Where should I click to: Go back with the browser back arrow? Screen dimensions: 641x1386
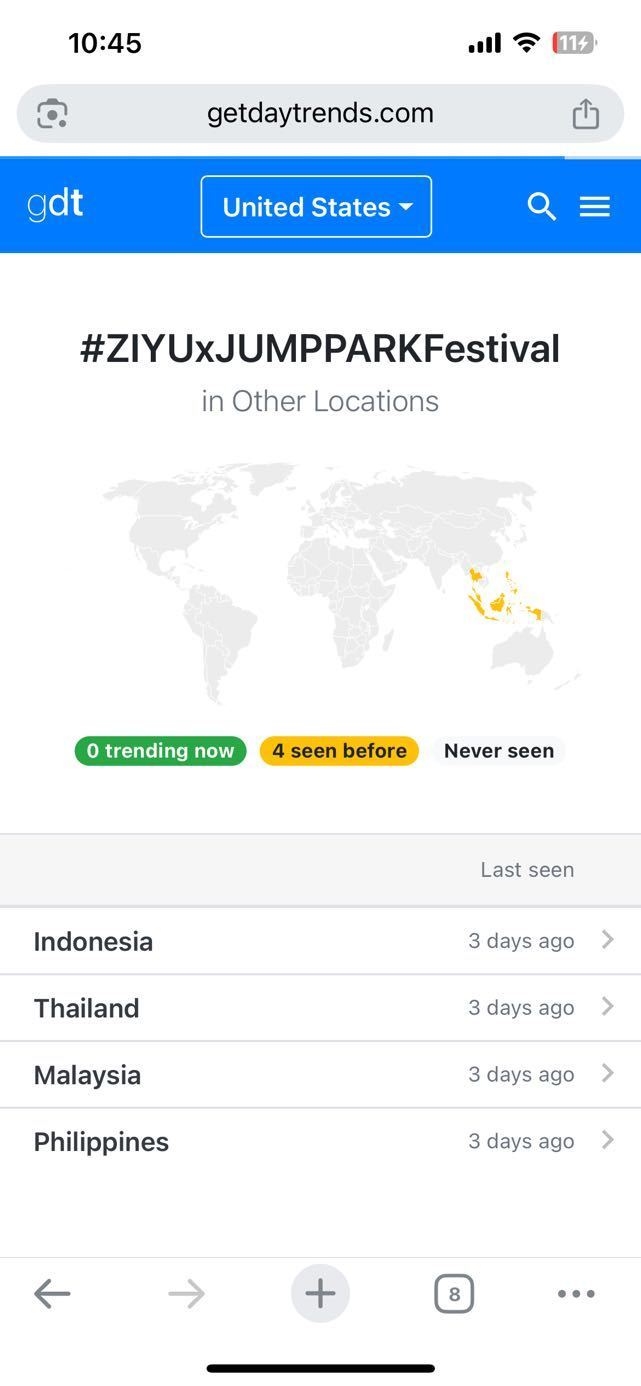coord(52,1293)
